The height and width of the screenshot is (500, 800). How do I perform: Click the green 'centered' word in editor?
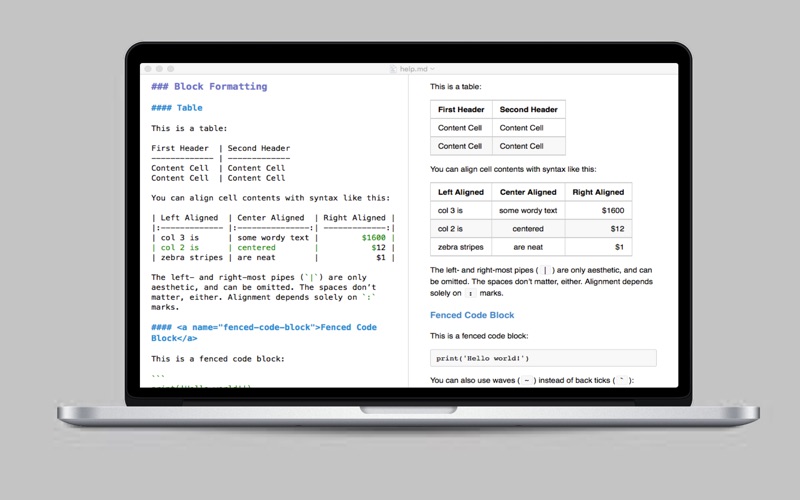tap(256, 247)
